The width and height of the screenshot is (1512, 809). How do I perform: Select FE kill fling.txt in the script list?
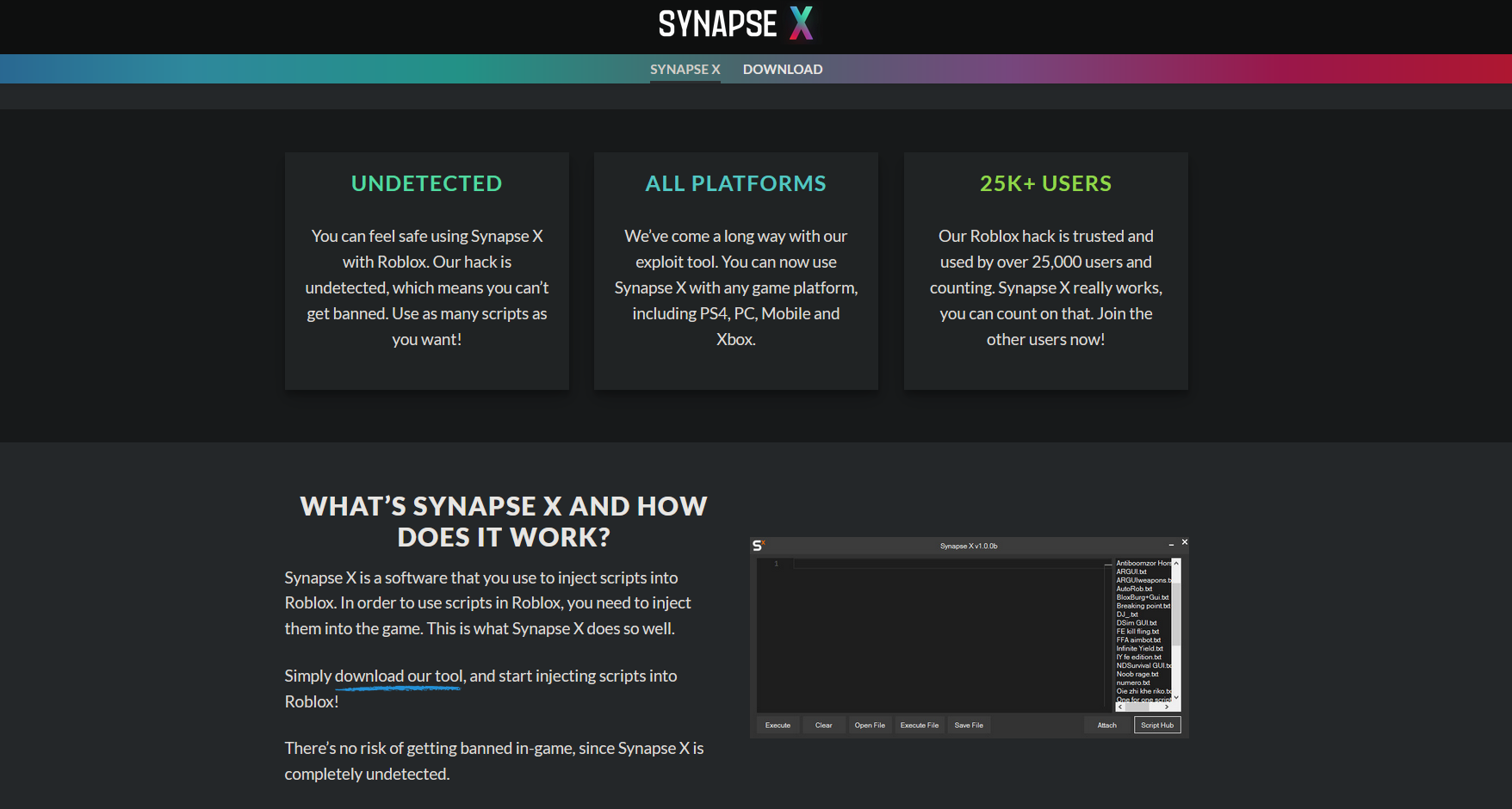pos(1137,632)
